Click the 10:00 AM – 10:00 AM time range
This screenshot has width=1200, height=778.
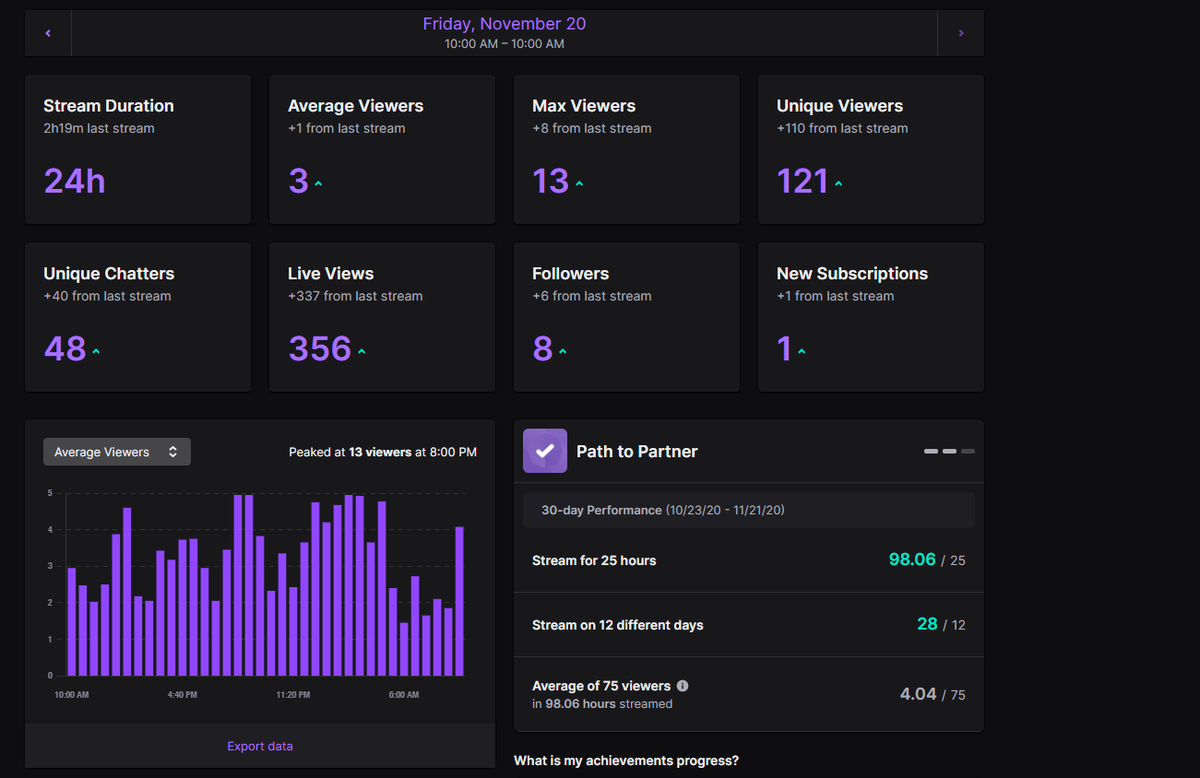504,44
